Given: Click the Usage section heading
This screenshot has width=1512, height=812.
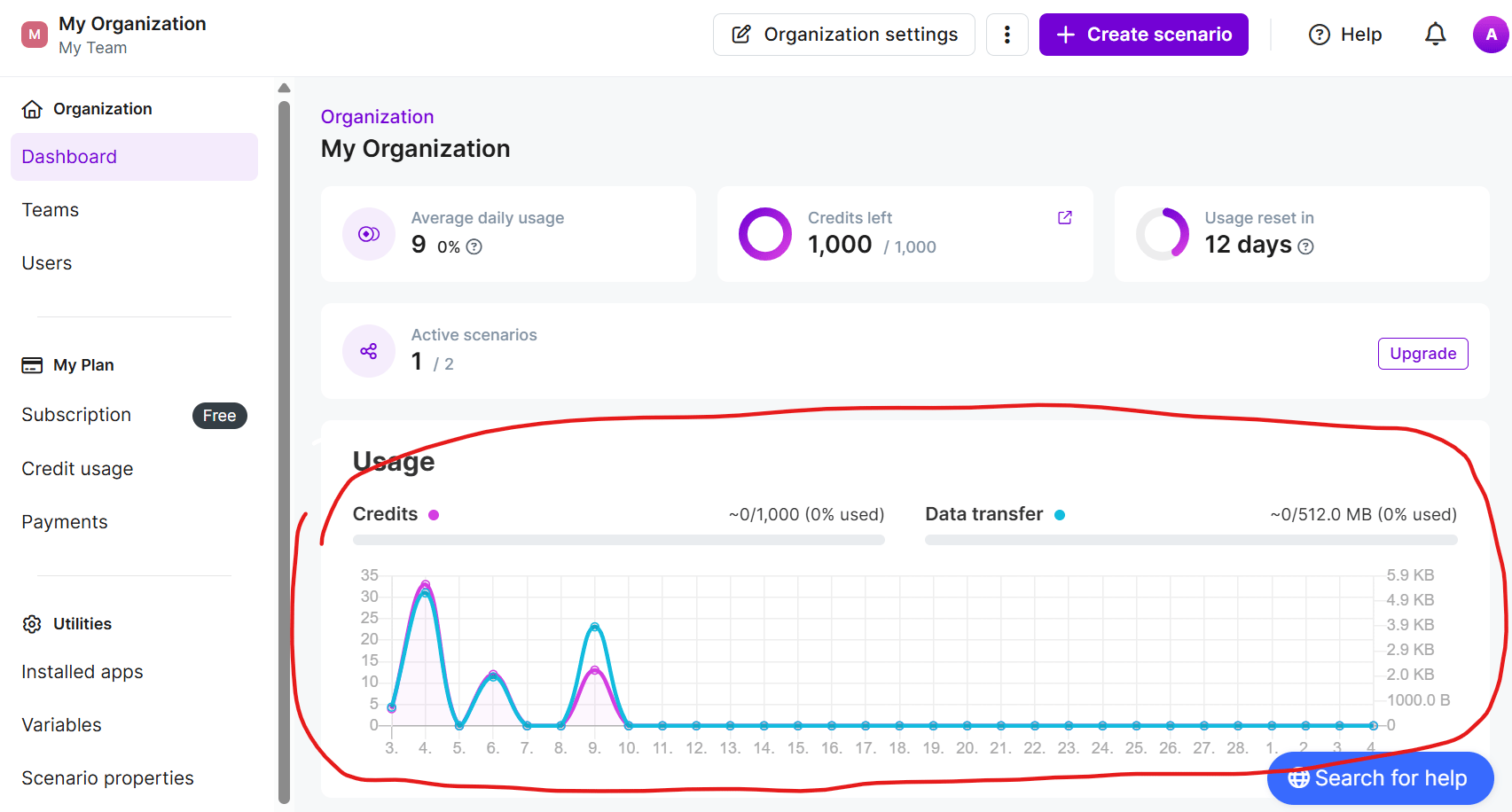Looking at the screenshot, I should pos(394,462).
